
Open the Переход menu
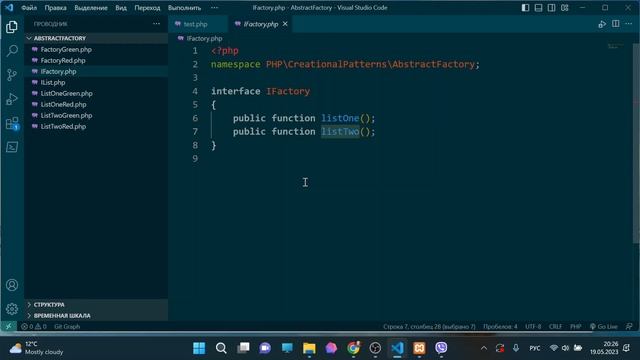point(147,8)
